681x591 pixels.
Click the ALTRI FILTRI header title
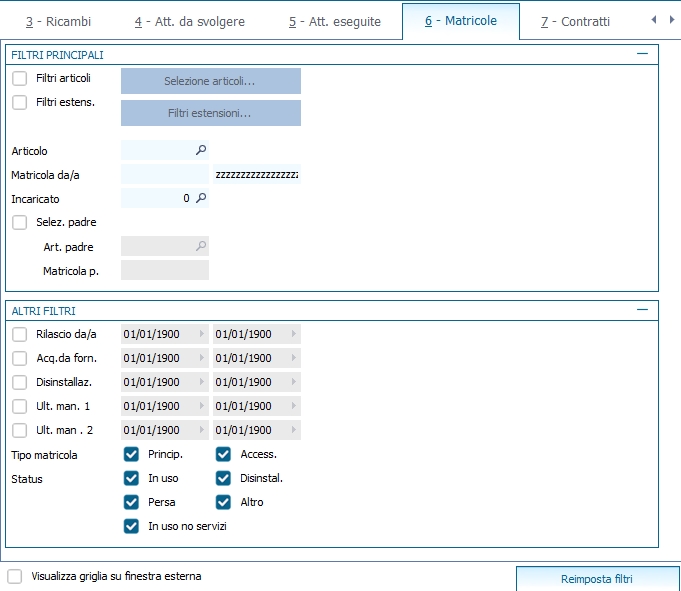click(43, 311)
